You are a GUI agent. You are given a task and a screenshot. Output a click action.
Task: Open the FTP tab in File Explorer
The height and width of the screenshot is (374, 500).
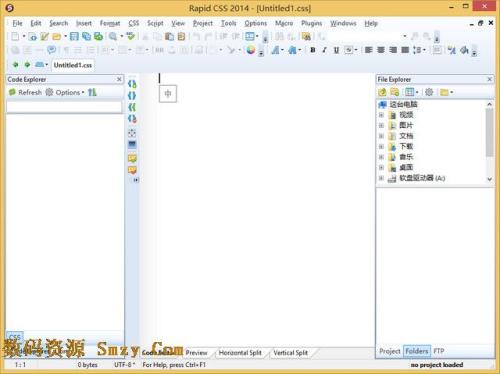pyautogui.click(x=439, y=351)
